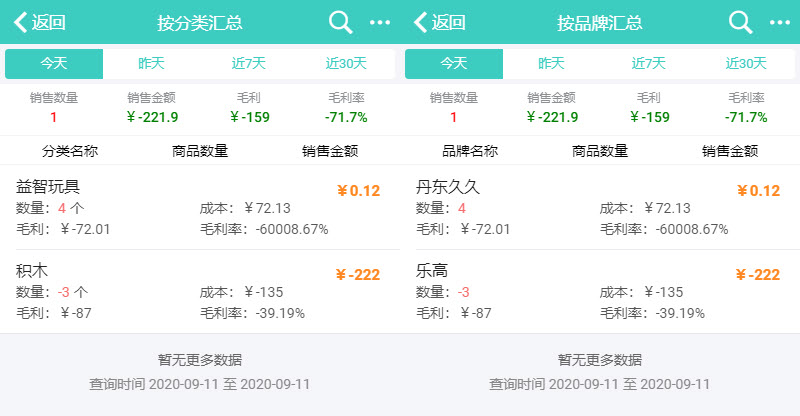Open 丹东久久 brand row

(600, 208)
